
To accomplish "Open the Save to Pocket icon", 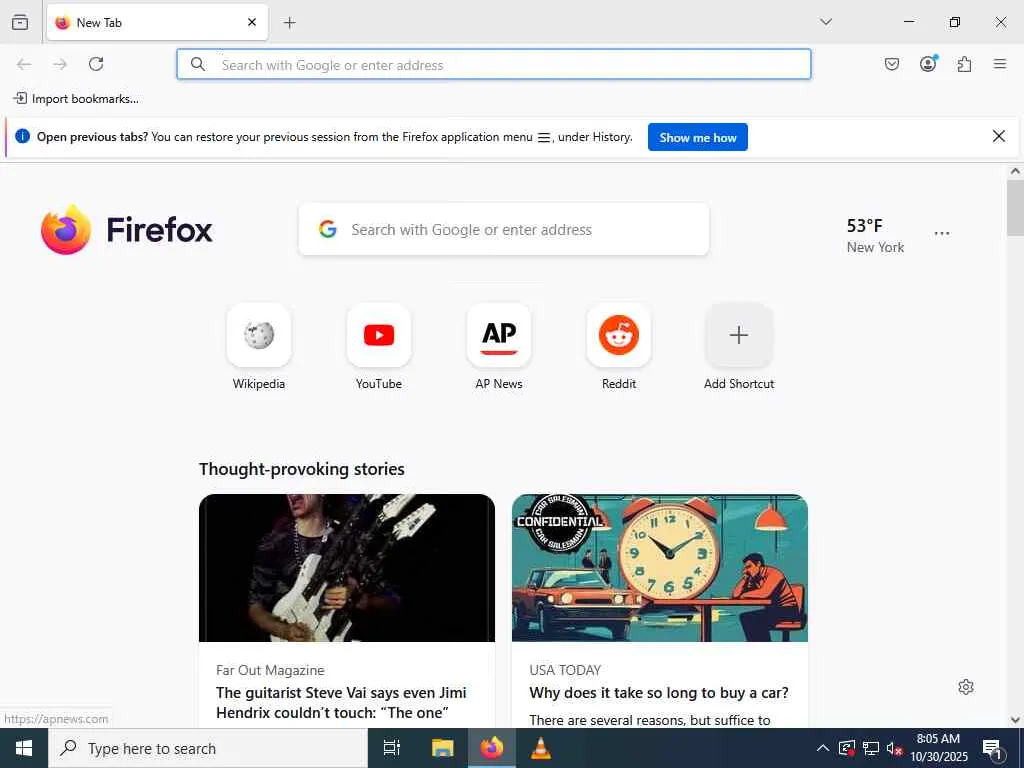I will pyautogui.click(x=892, y=64).
